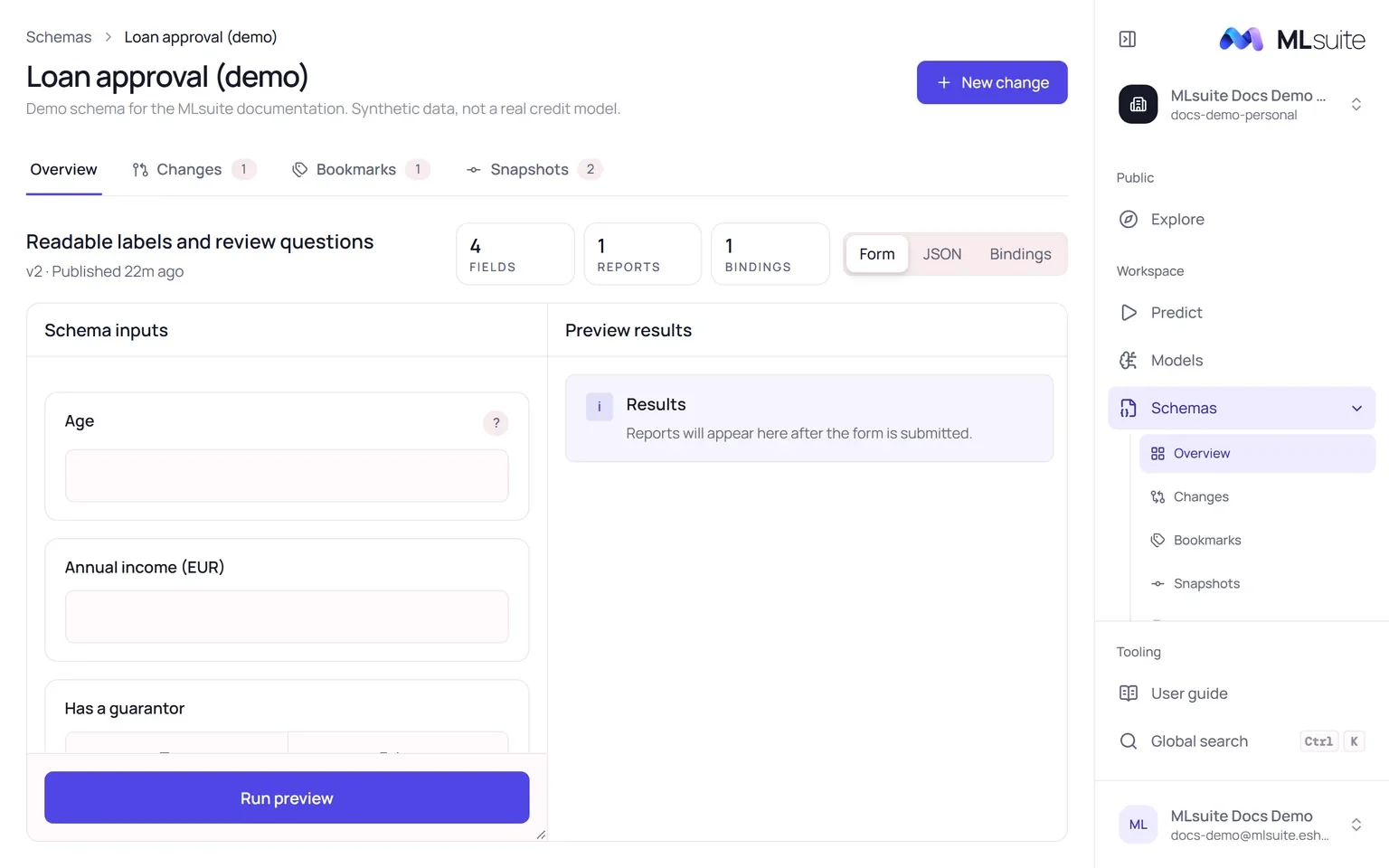This screenshot has height=868, width=1389.
Task: Click the Ctrl key hint badge
Action: [1318, 741]
